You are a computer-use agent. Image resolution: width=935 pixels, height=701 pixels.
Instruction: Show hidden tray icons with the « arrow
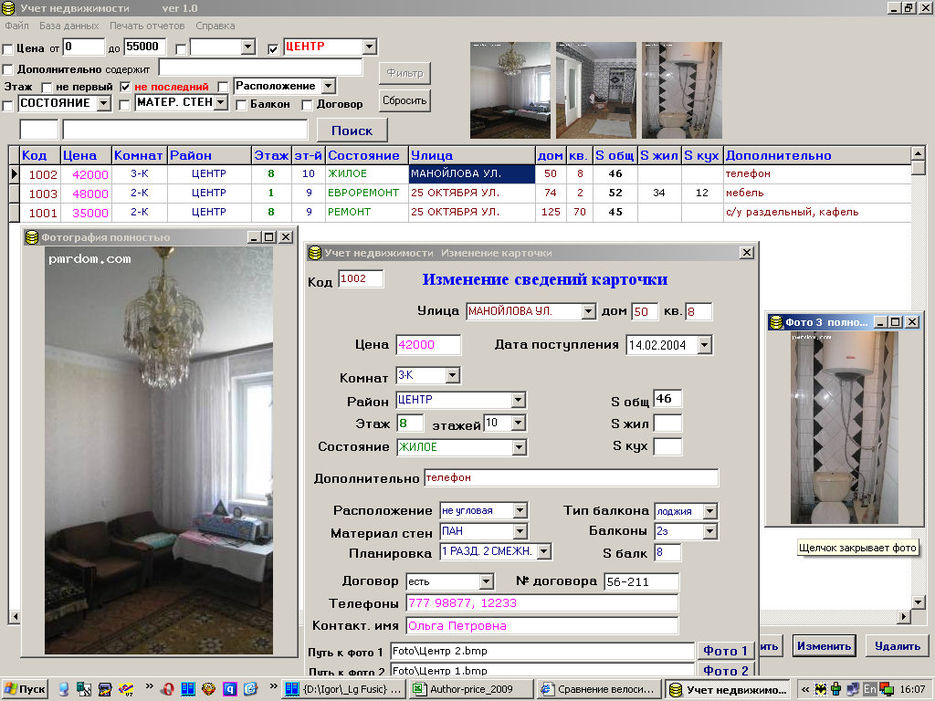pyautogui.click(x=805, y=689)
